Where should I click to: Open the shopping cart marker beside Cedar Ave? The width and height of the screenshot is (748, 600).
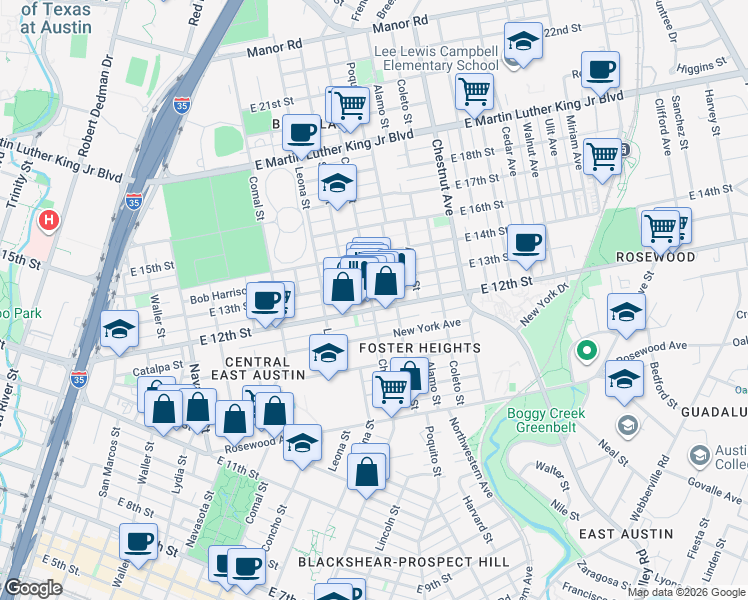pos(474,92)
